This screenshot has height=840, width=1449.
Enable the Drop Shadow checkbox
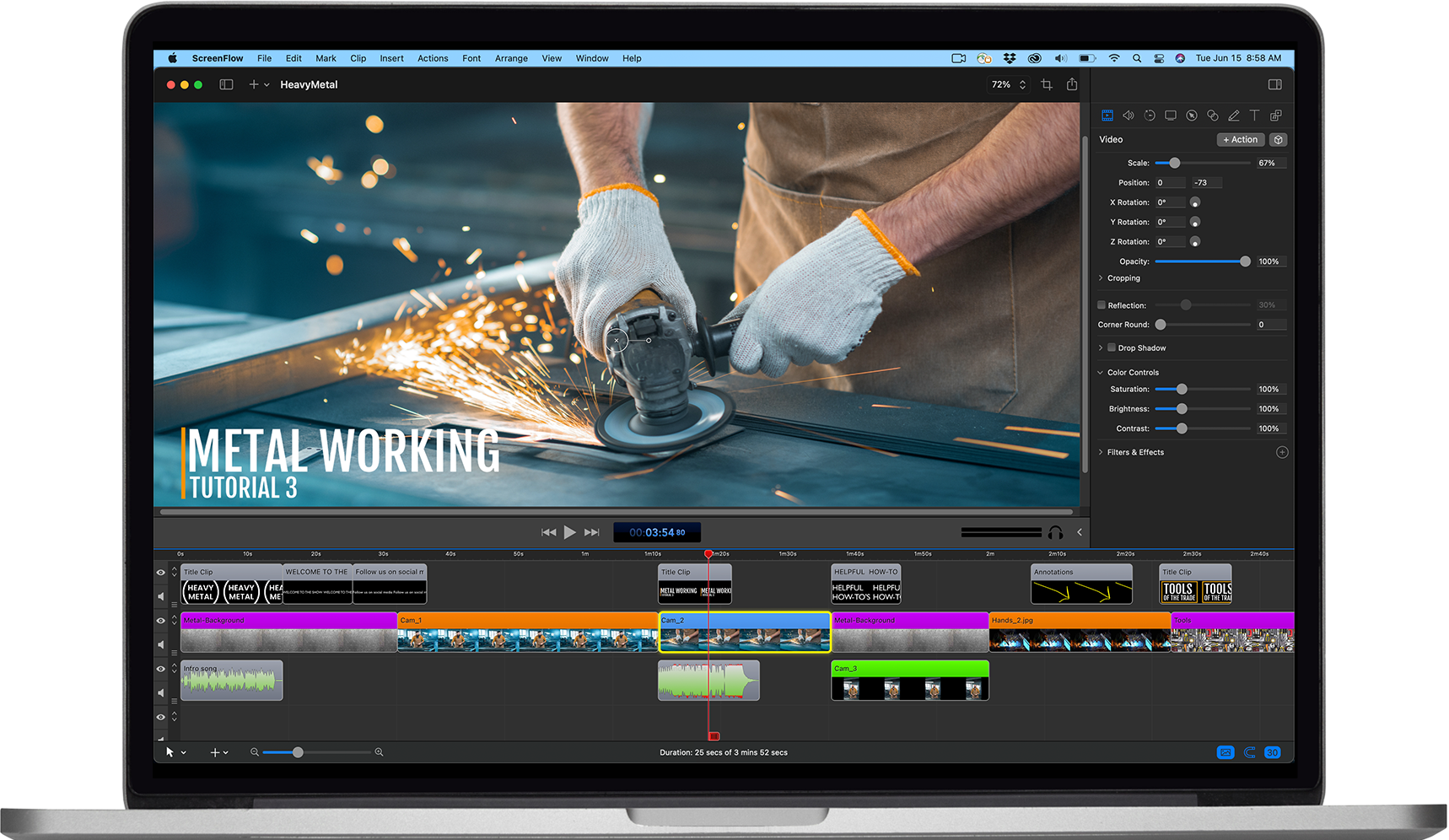click(x=1112, y=347)
